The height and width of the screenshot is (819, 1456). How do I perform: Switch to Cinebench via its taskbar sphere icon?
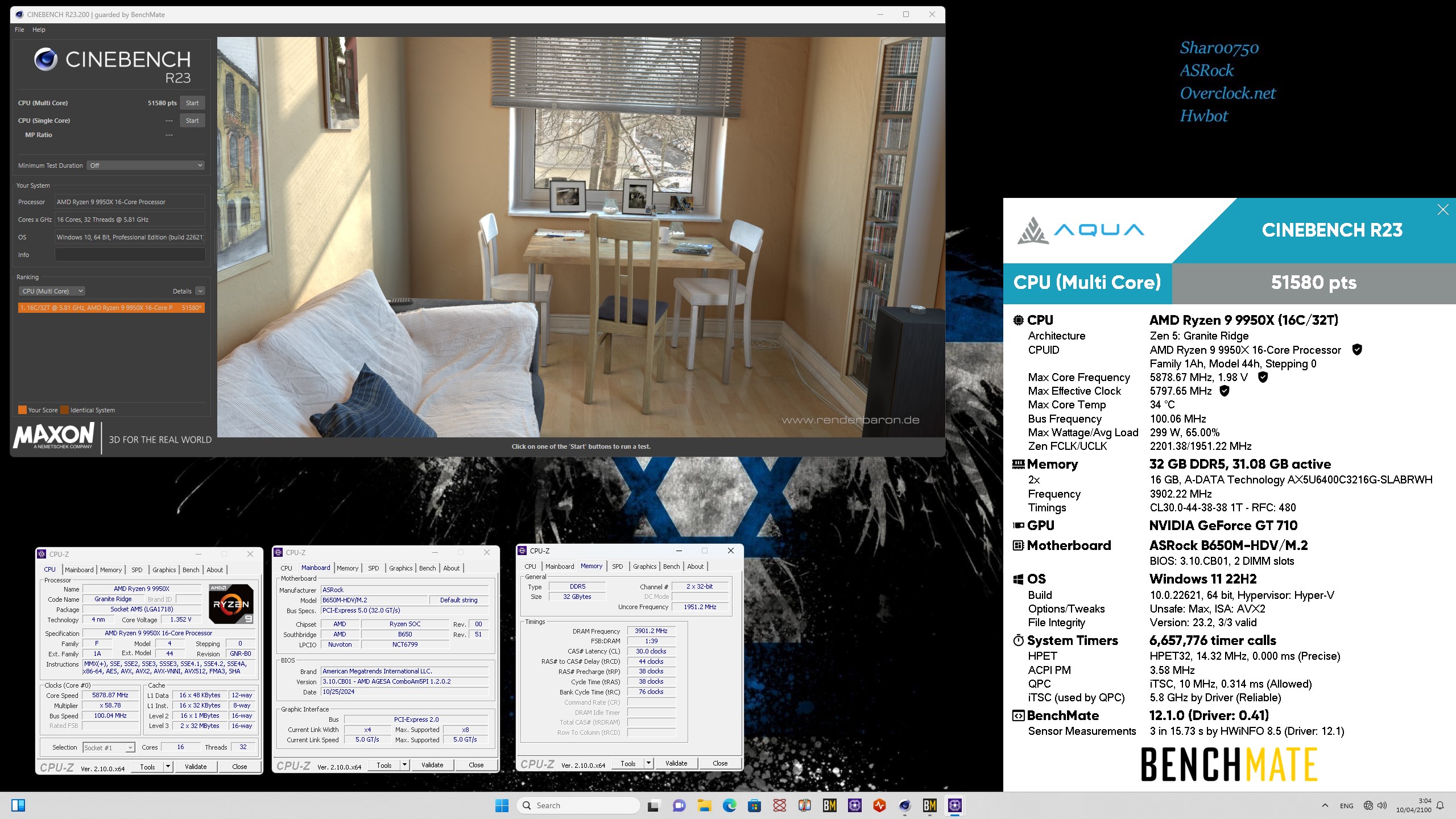coord(904,805)
